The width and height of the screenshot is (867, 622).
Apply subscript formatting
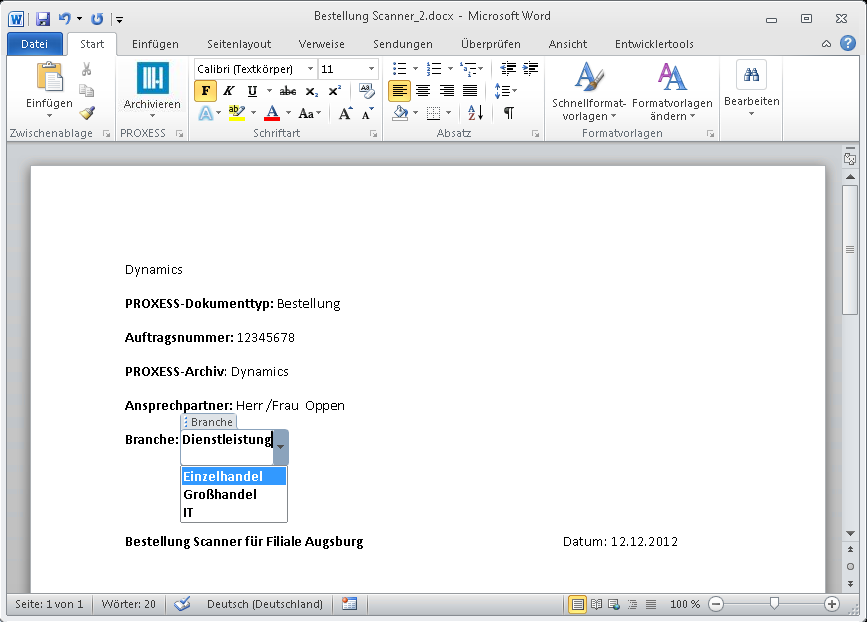tap(311, 91)
